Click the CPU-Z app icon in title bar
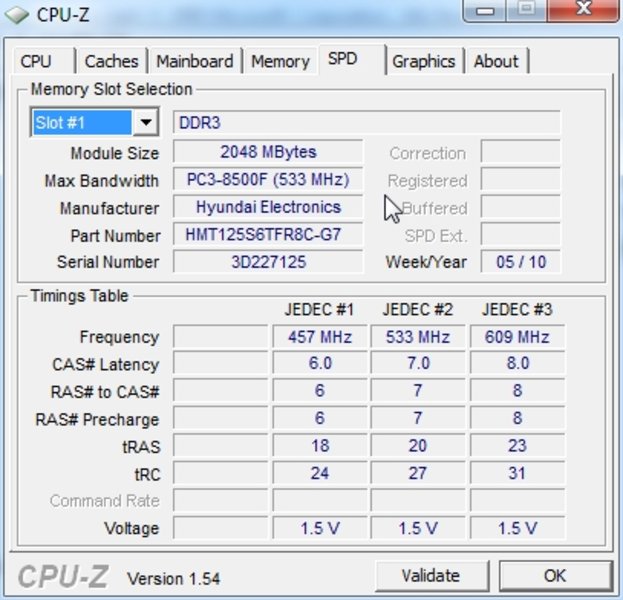Viewport: 623px width, 600px height. click(17, 15)
